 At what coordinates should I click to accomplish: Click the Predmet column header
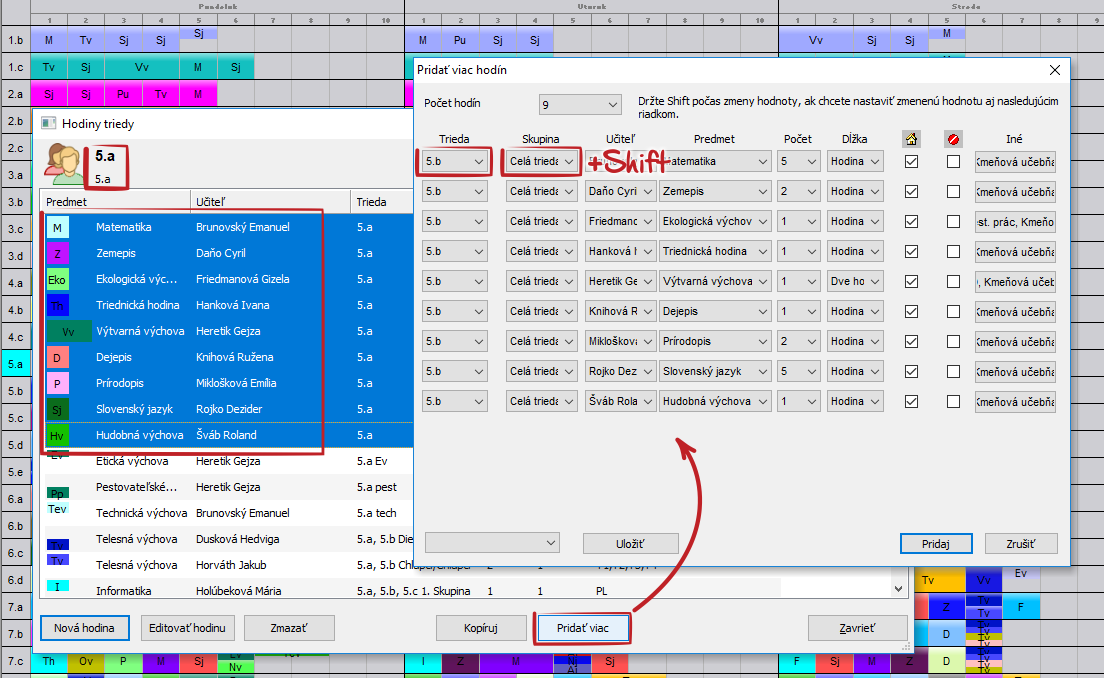67,202
